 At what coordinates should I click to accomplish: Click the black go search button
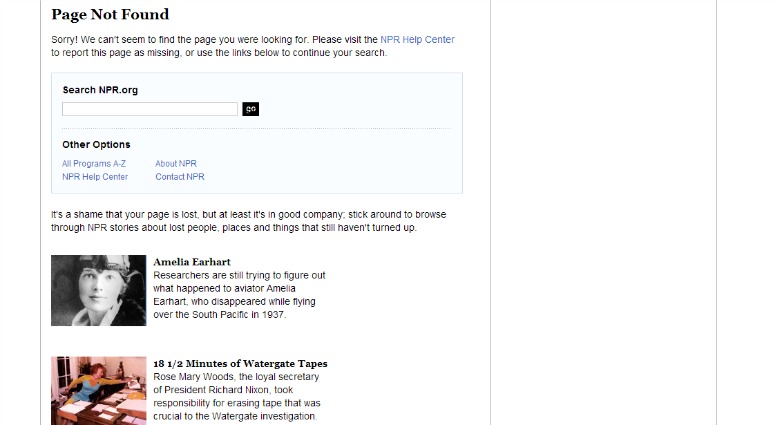coord(250,109)
